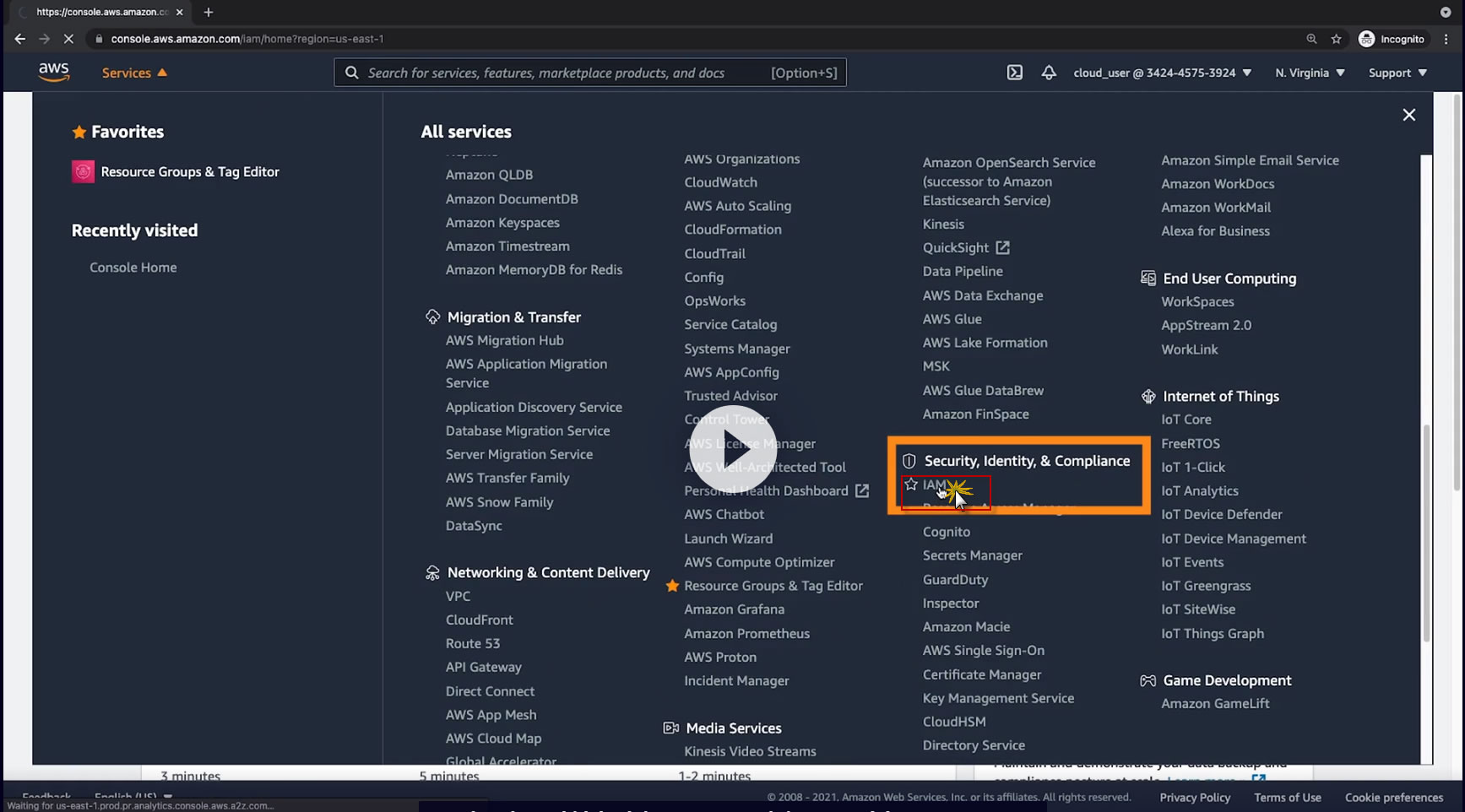
Task: Open the Amazon Macie service
Action: pyautogui.click(x=966, y=627)
